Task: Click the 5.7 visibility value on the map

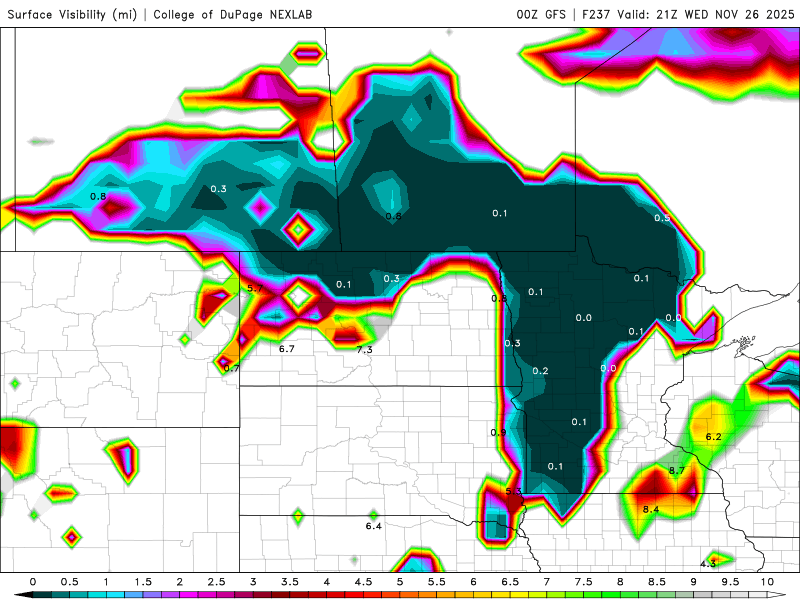Action: click(255, 288)
